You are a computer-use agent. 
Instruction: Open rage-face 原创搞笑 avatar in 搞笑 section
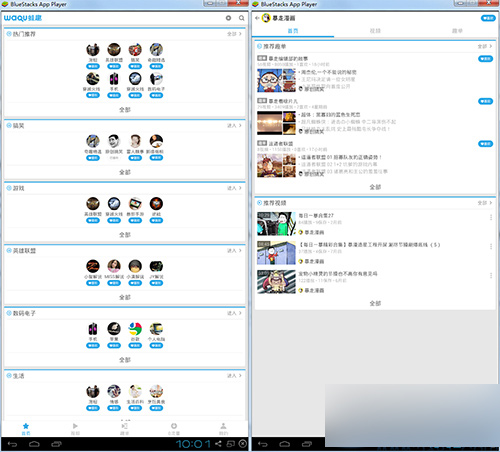[114, 141]
